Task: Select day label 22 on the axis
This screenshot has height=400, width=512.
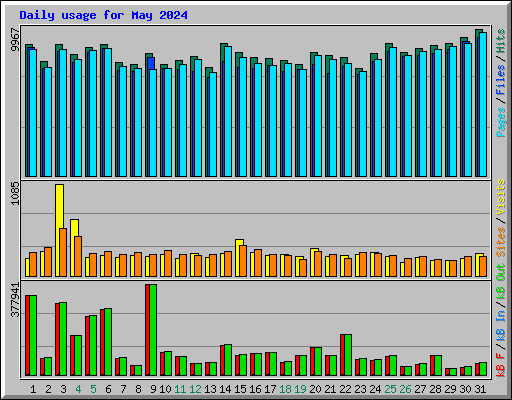Action: pyautogui.click(x=345, y=389)
